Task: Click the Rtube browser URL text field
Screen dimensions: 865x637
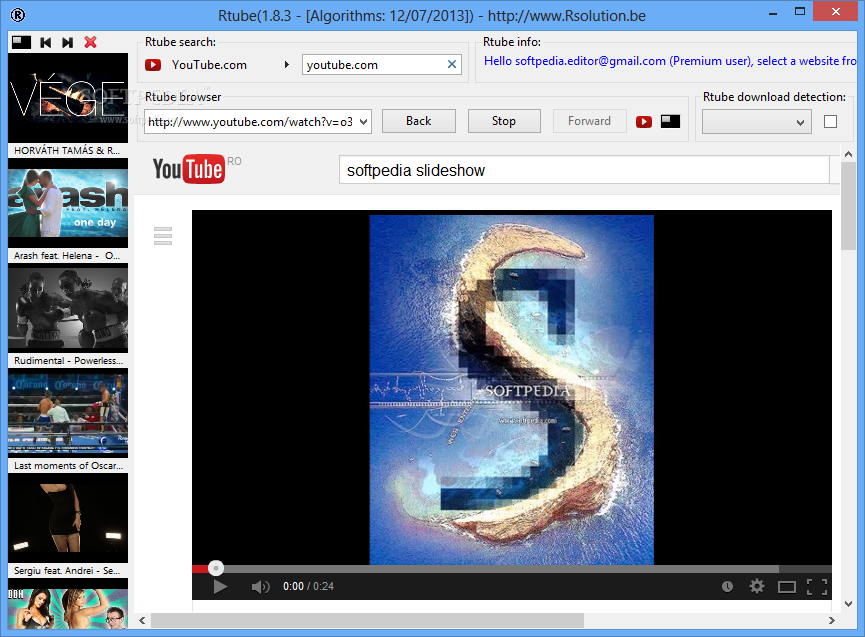Action: coord(250,122)
